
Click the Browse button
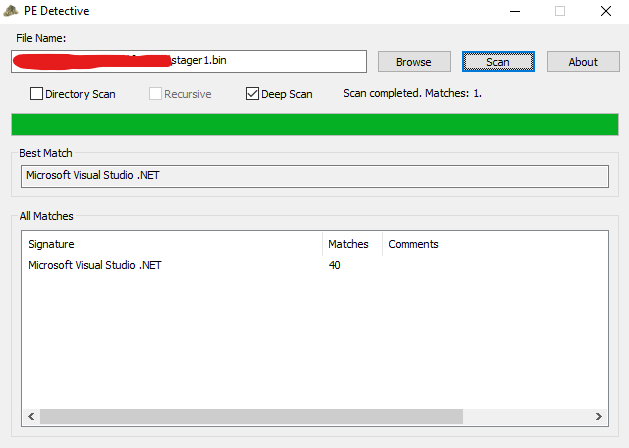pyautogui.click(x=414, y=62)
